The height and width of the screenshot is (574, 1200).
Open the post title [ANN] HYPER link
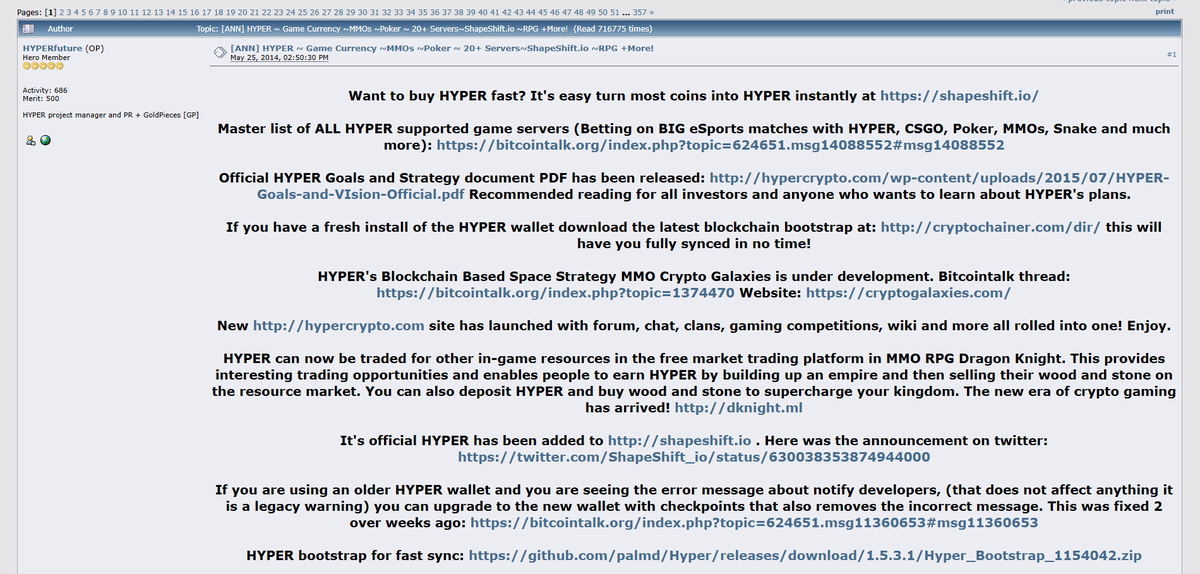tap(442, 48)
